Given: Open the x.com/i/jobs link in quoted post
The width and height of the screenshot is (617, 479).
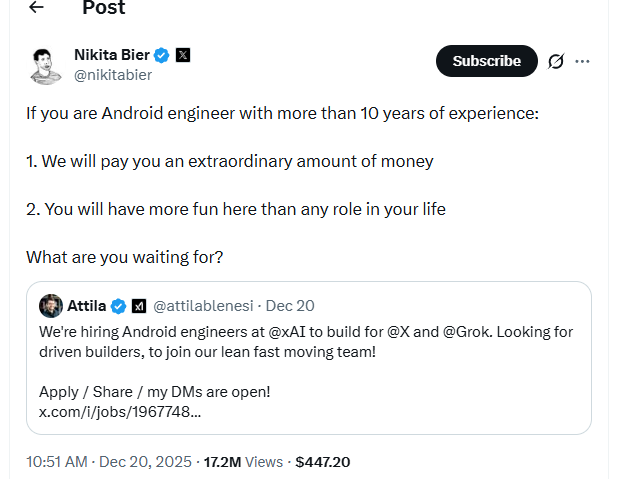Looking at the screenshot, I should pyautogui.click(x=119, y=412).
